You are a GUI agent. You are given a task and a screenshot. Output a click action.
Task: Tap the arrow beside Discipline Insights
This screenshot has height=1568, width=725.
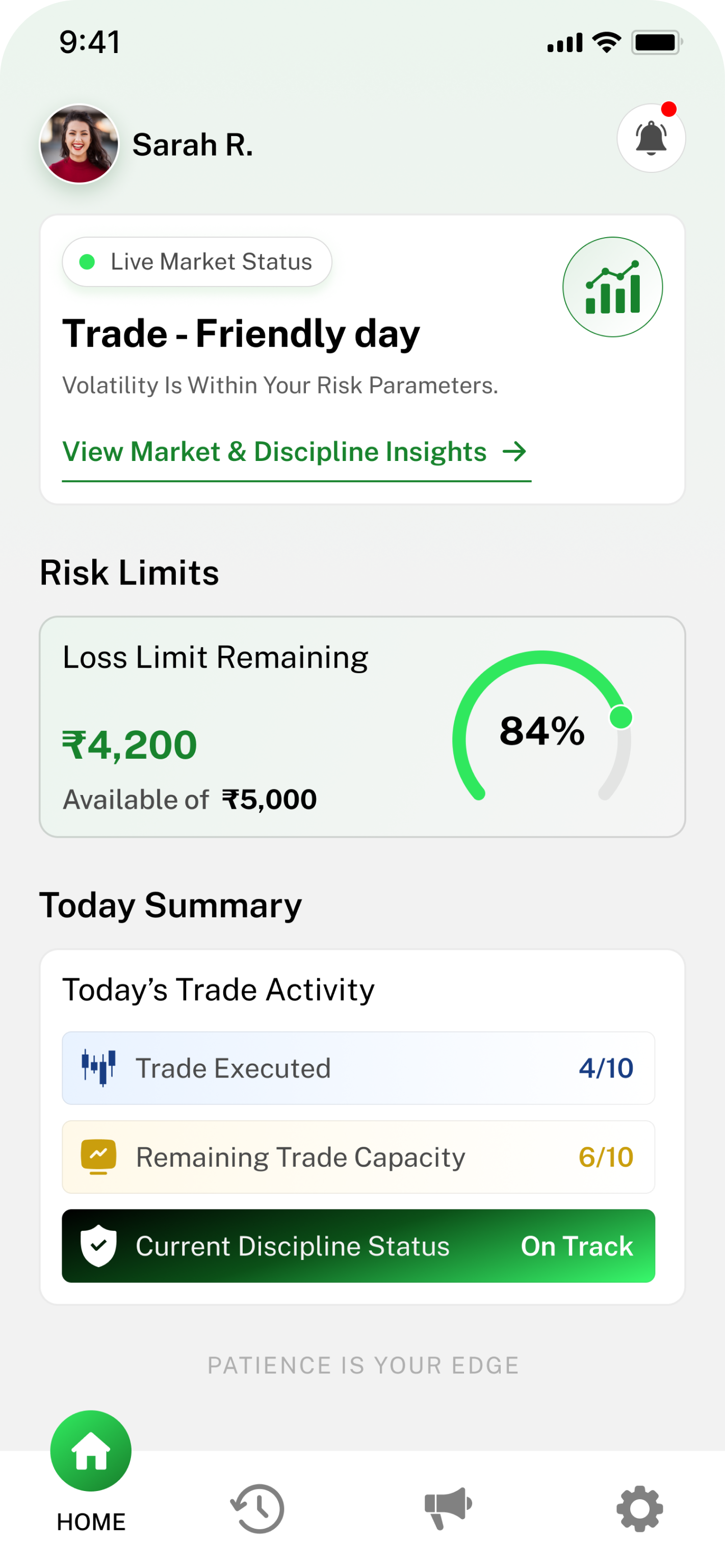click(514, 452)
